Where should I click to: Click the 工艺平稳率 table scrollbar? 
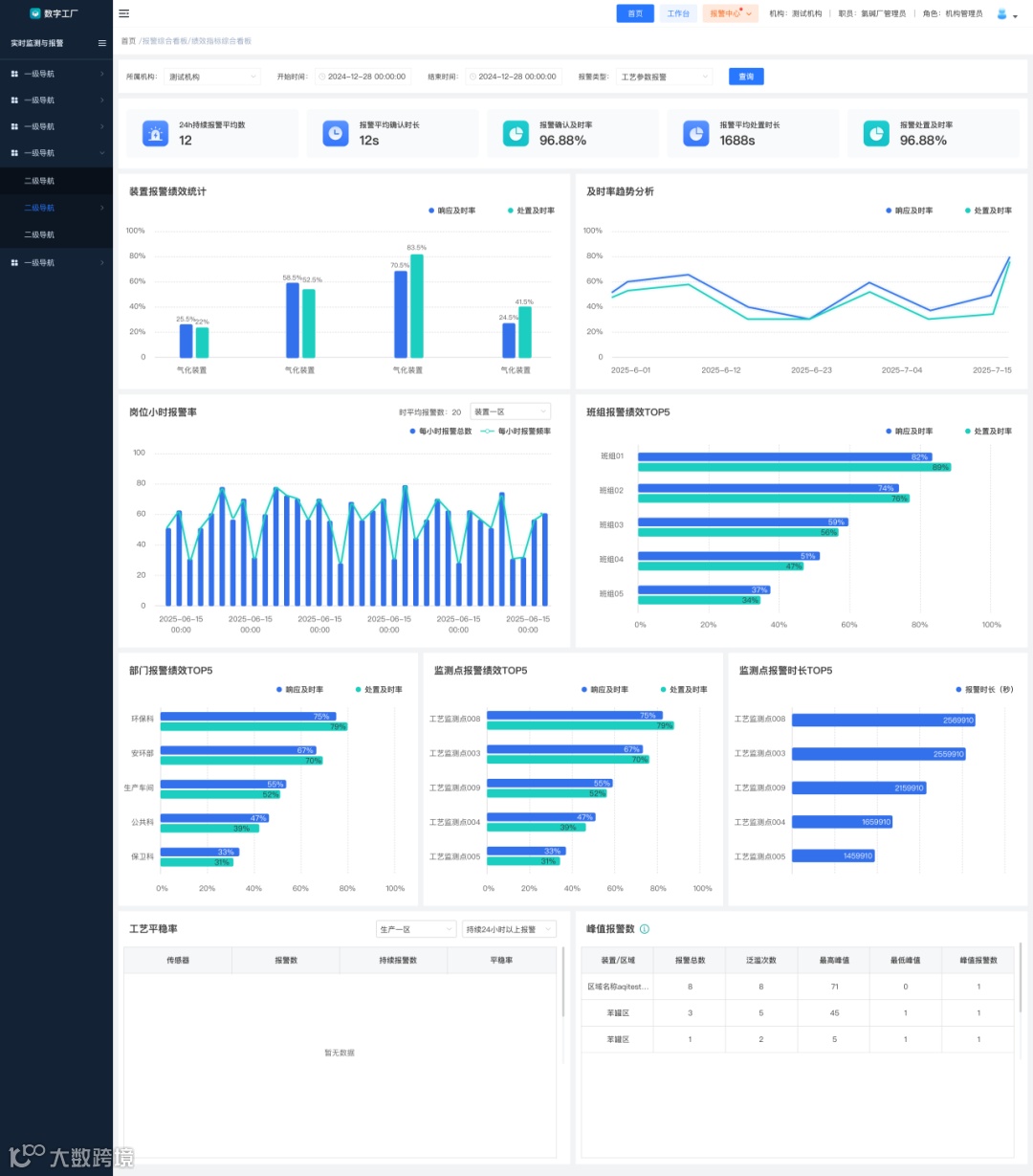pos(562,982)
